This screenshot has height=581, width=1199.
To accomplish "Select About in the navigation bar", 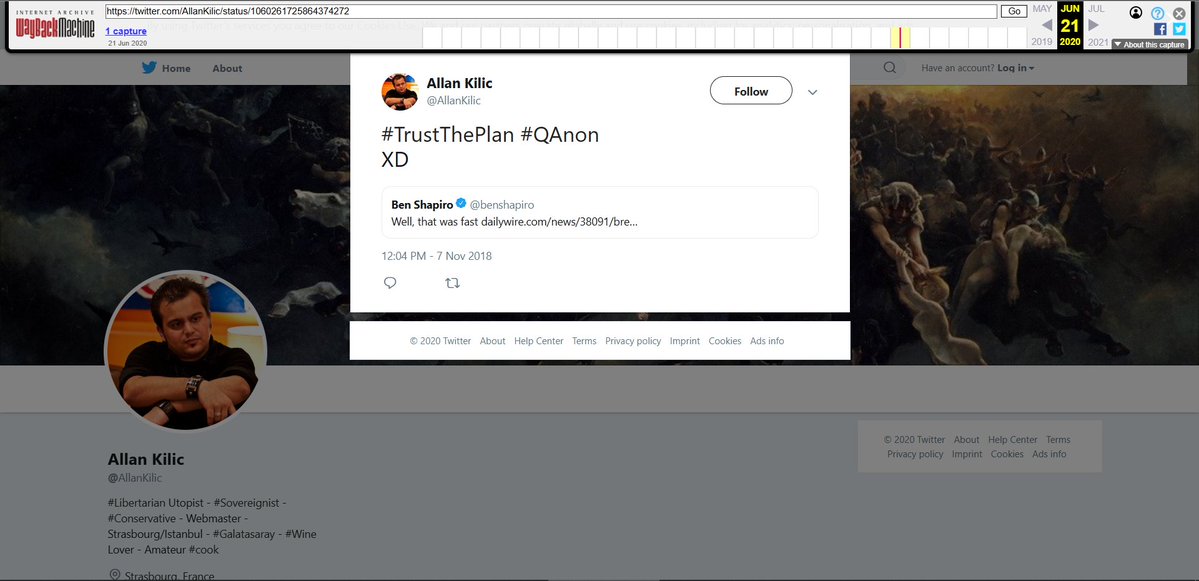I will [227, 67].
